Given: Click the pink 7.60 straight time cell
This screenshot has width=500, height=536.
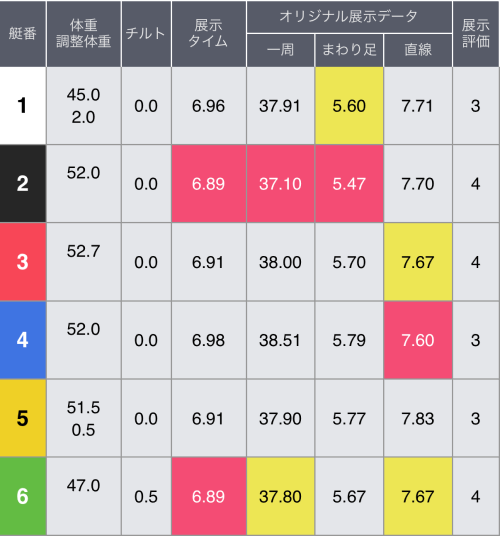Looking at the screenshot, I should (x=418, y=340).
